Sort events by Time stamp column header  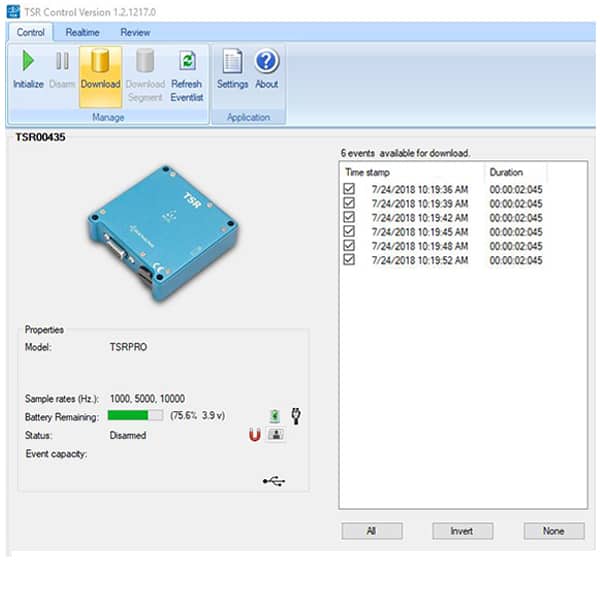(412, 172)
